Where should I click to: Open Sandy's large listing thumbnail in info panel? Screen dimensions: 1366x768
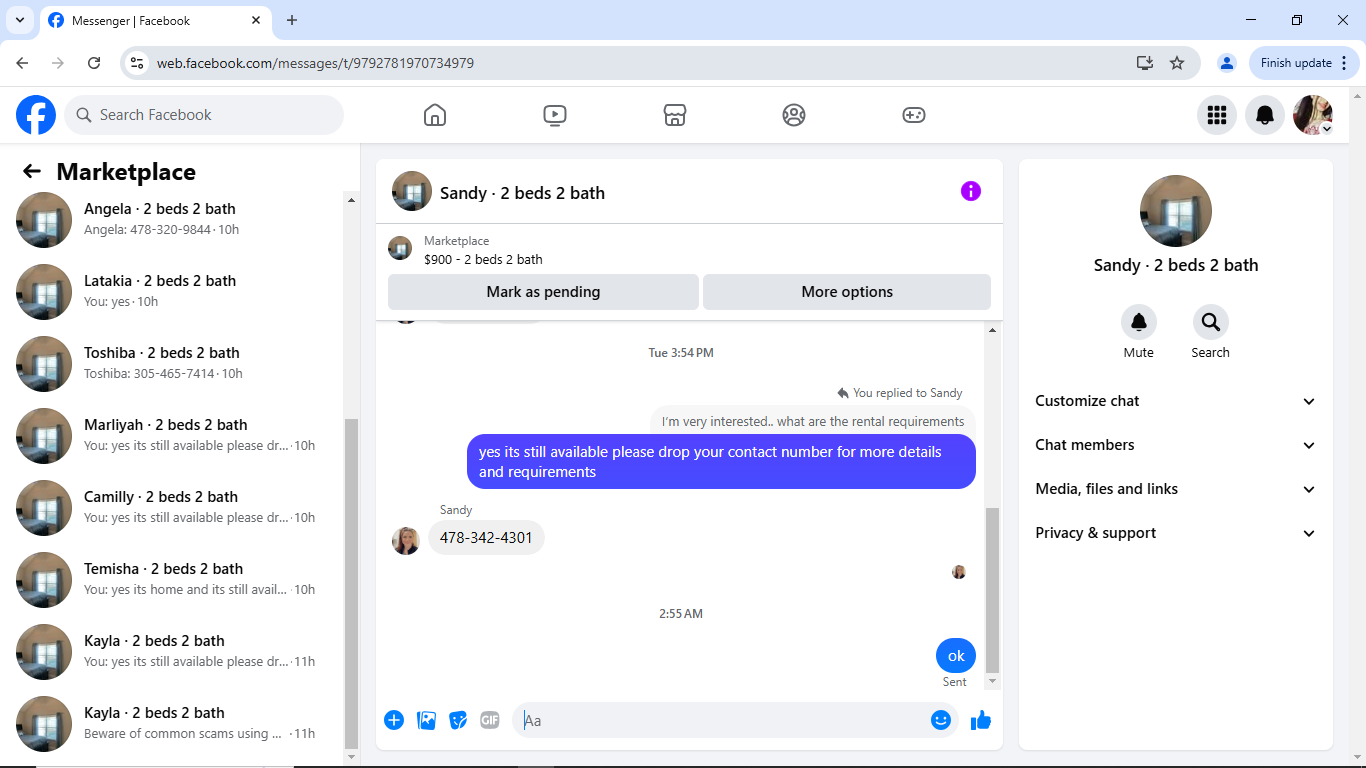[1176, 211]
